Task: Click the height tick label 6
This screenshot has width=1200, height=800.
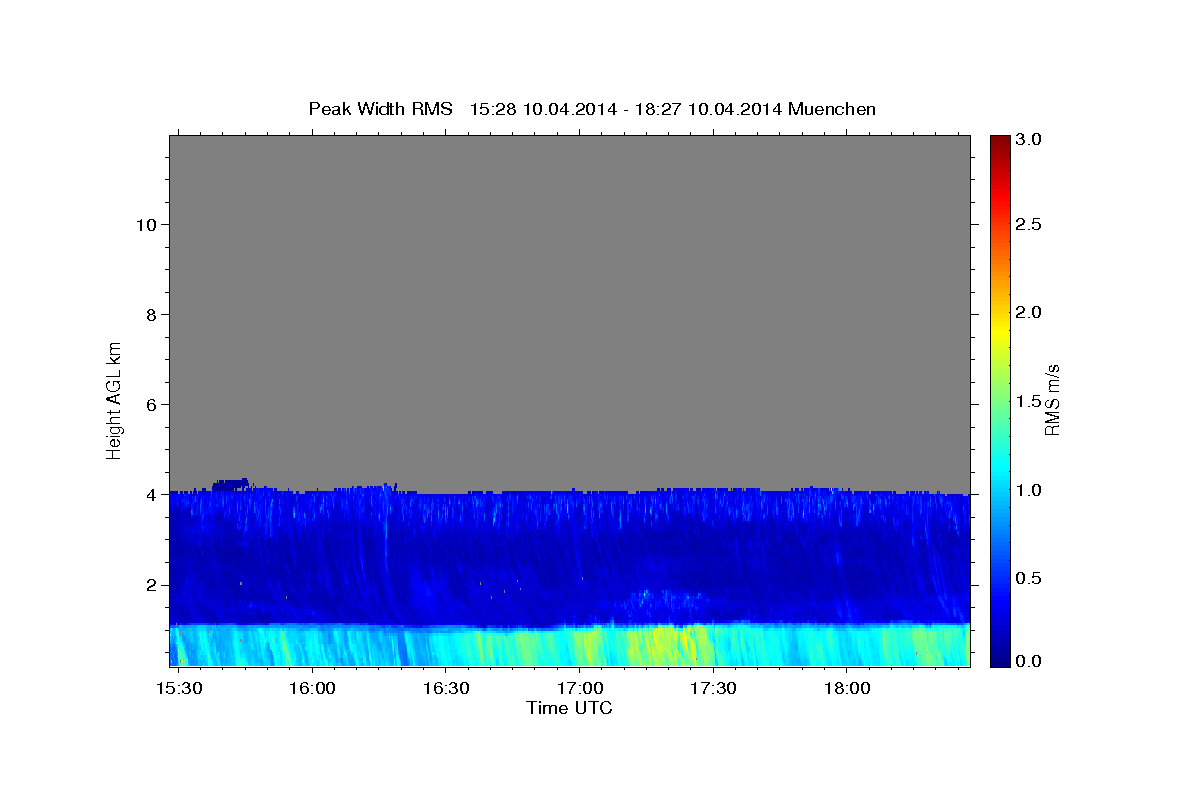Action: click(149, 404)
